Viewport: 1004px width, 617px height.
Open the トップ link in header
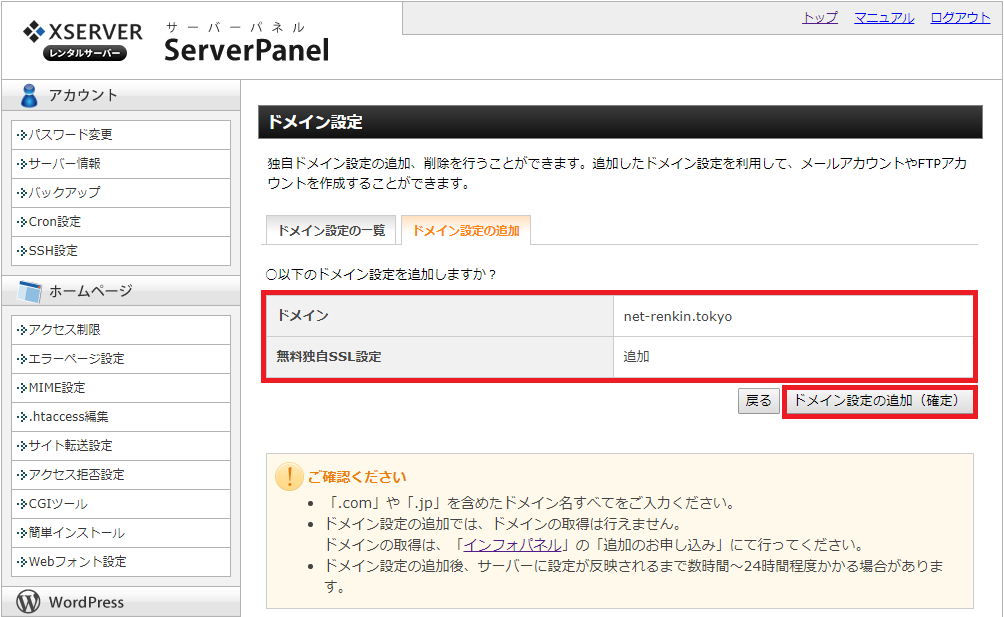tap(820, 18)
